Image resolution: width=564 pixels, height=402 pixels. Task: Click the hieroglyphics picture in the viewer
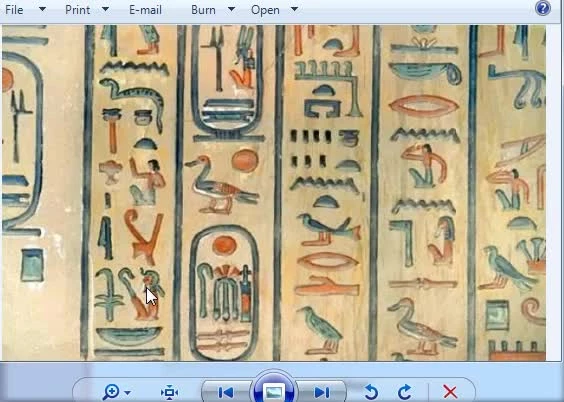click(x=274, y=193)
